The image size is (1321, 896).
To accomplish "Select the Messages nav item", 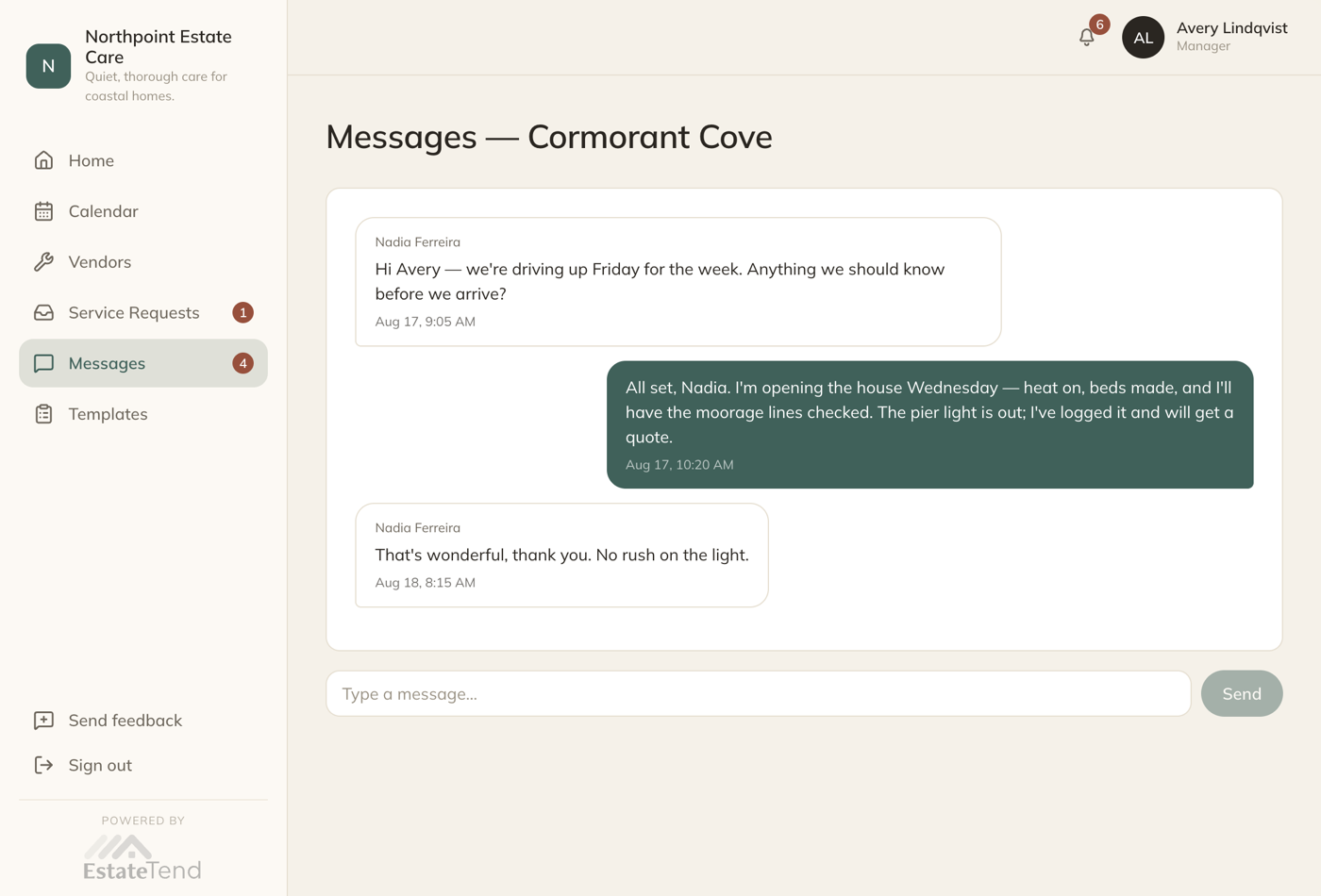I will click(143, 363).
